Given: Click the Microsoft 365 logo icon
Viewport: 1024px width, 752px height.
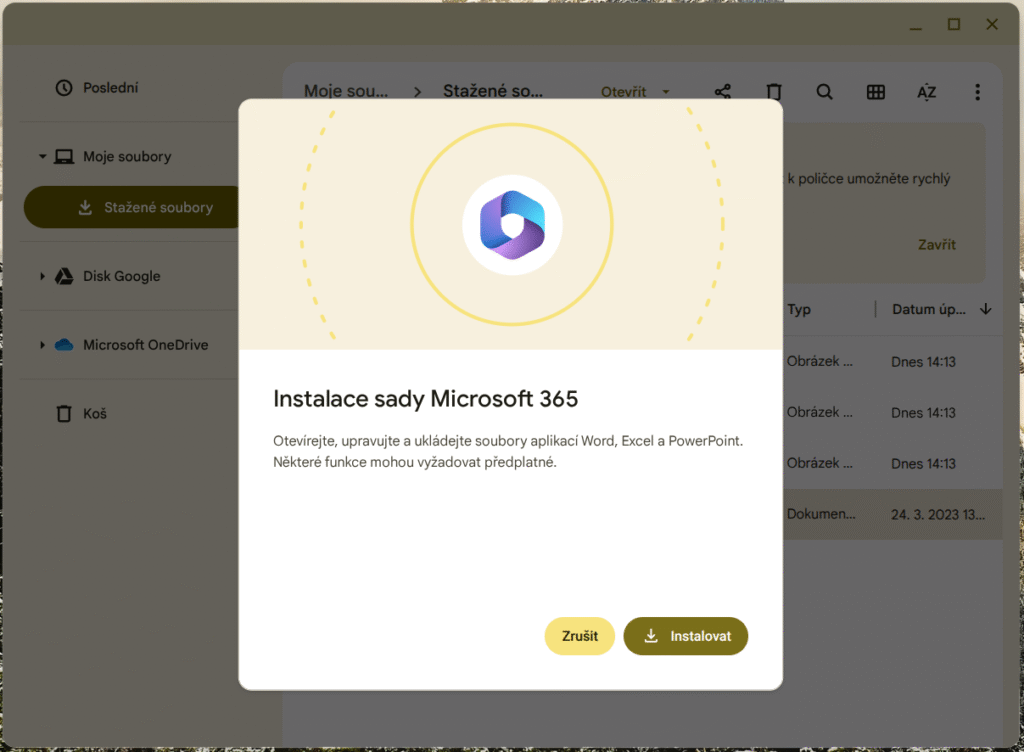Looking at the screenshot, I should (511, 224).
